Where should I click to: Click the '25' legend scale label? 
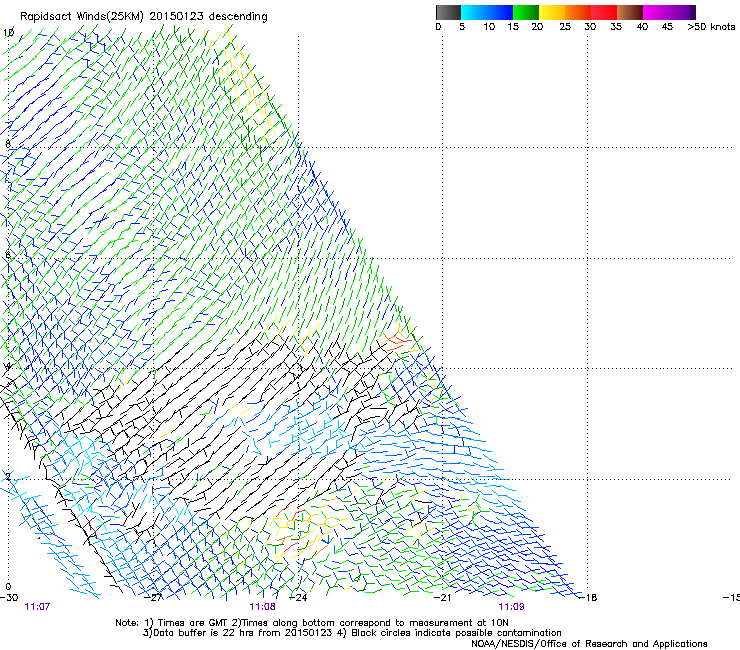pos(565,27)
